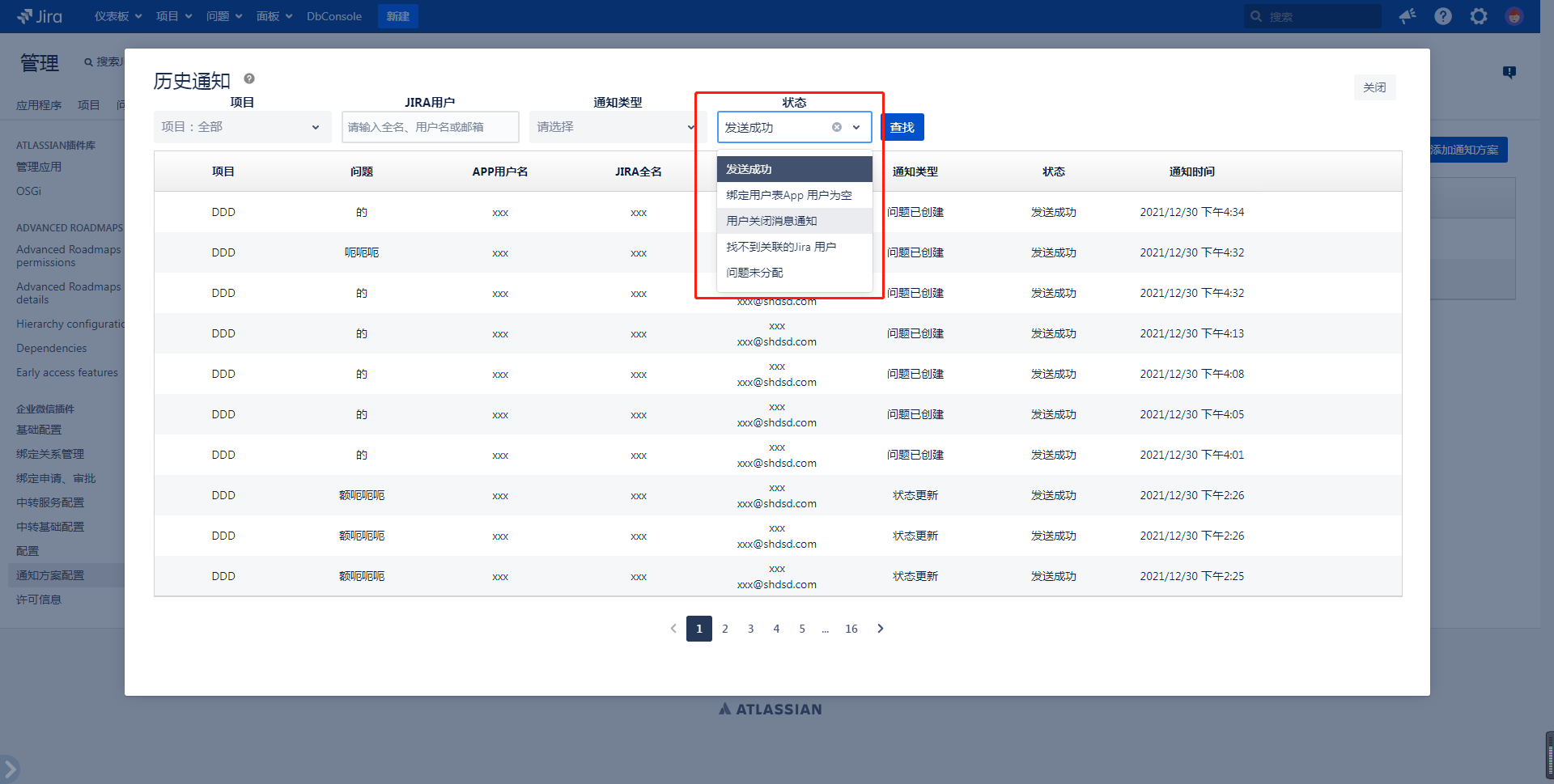This screenshot has width=1554, height=784.
Task: Open the user profile avatar
Action: 1514,16
